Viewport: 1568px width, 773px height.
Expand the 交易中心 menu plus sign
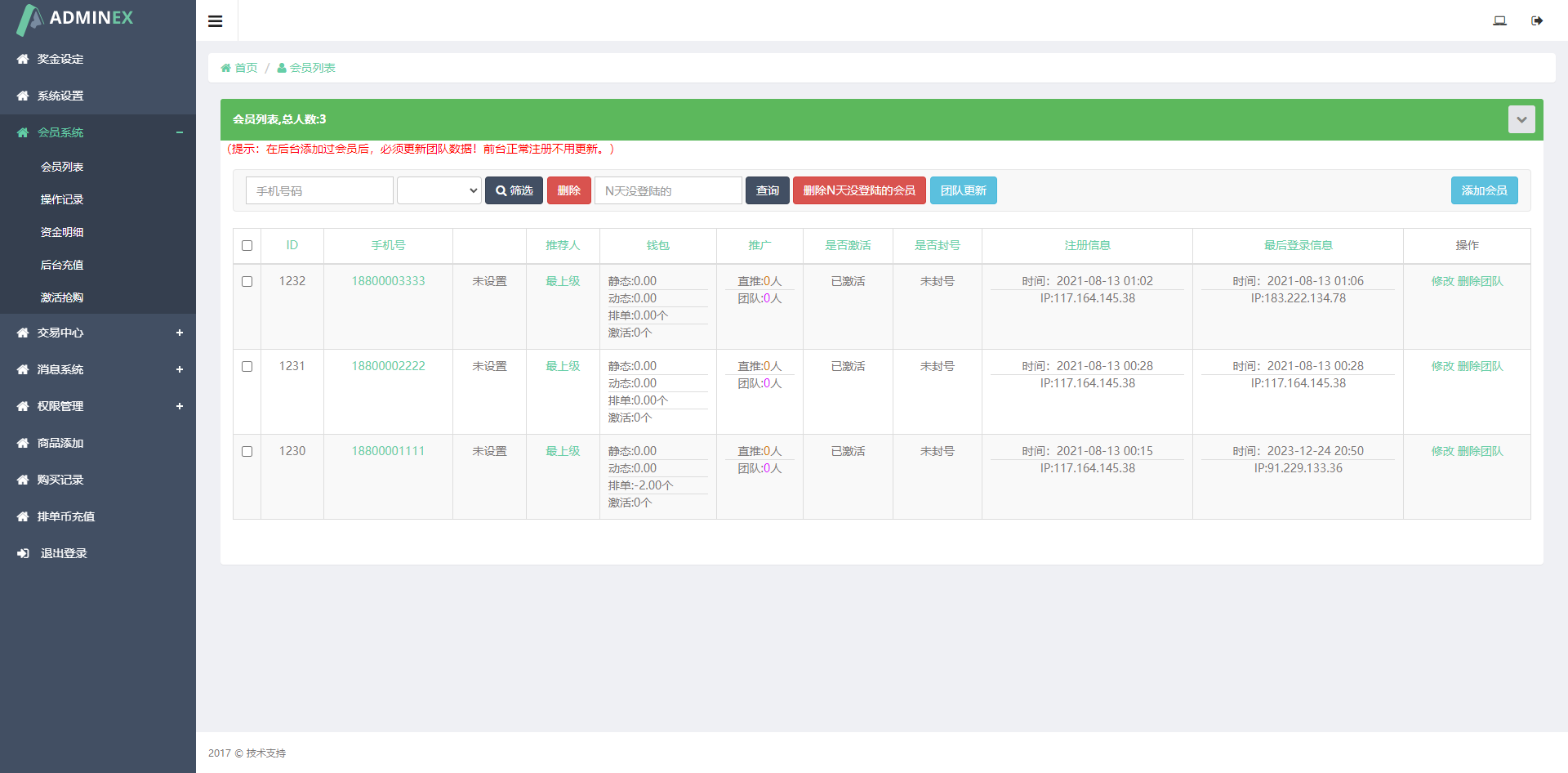[x=180, y=333]
